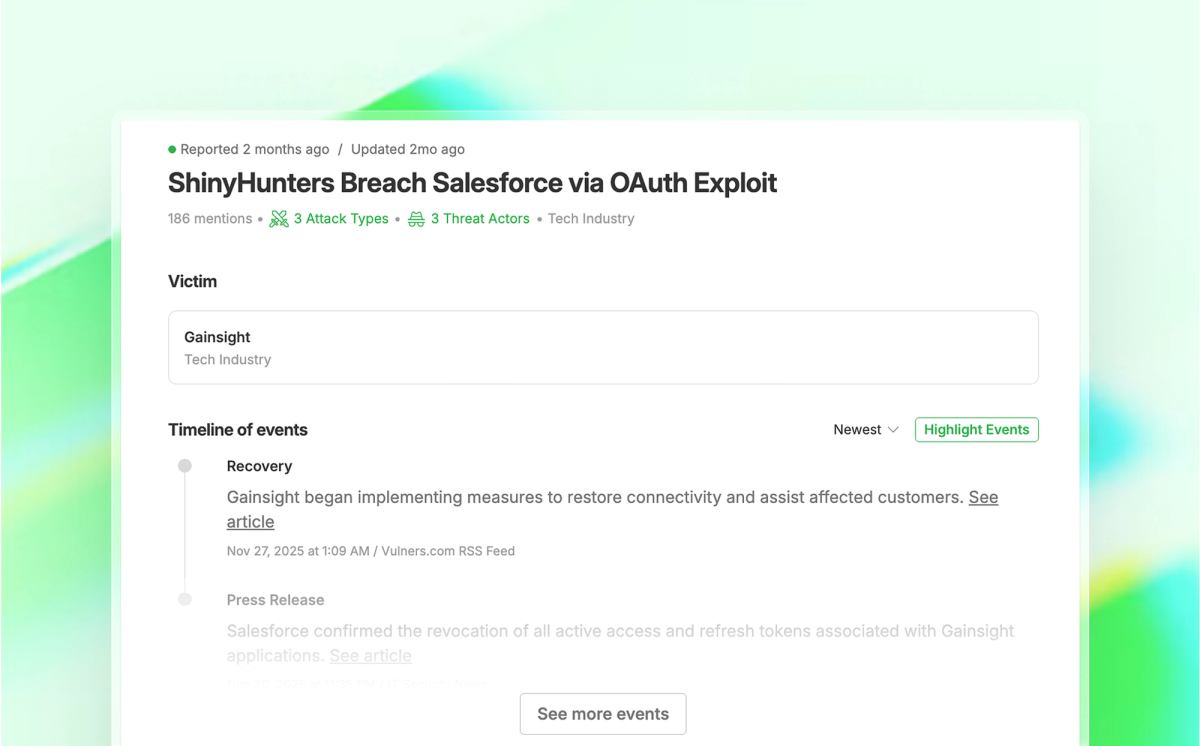Image resolution: width=1200 pixels, height=746 pixels.
Task: Click the Tech Industry tag in header
Action: (591, 219)
